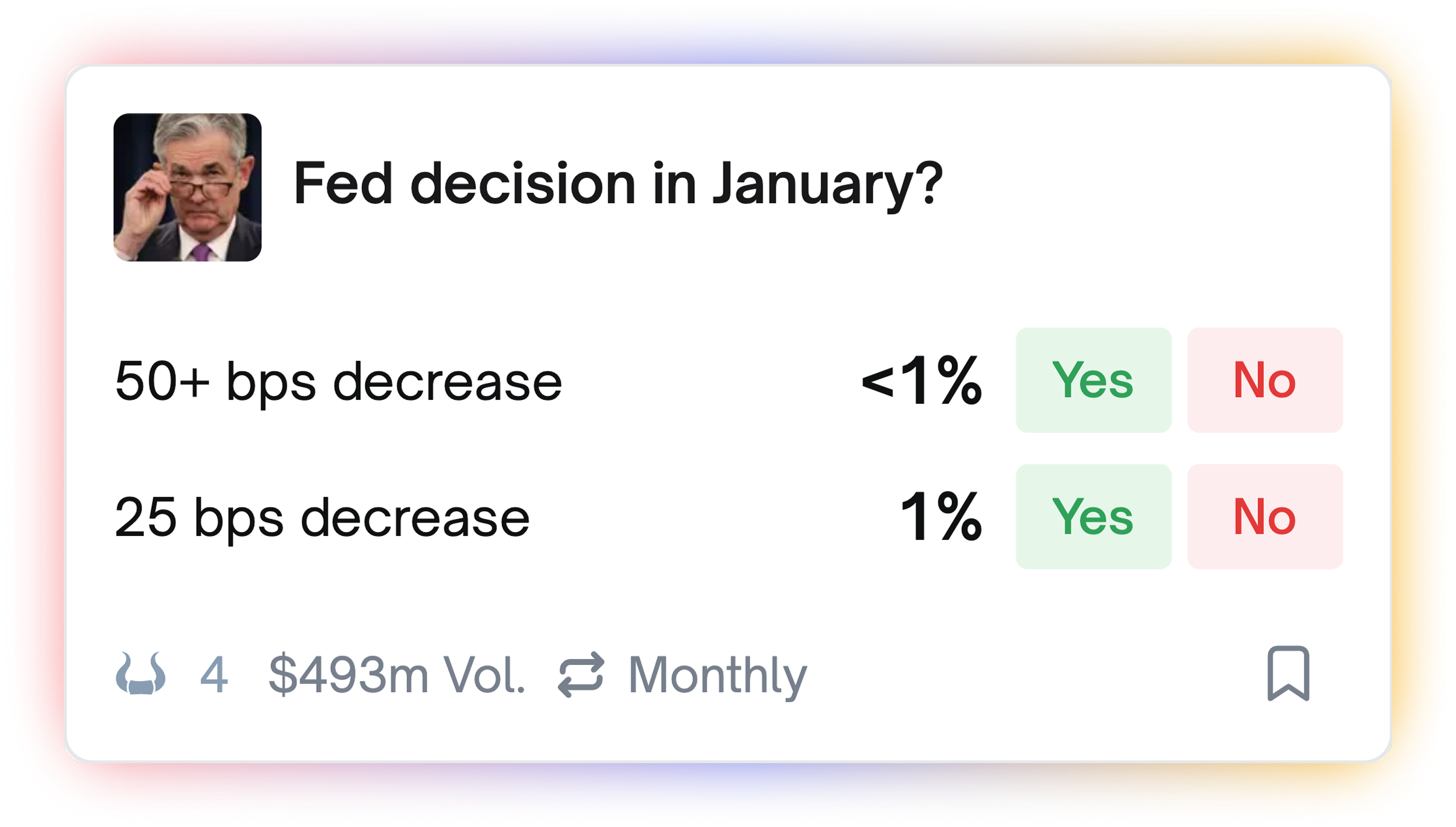
Task: Open the Jerome Powell market thumbnail
Action: coord(188,188)
